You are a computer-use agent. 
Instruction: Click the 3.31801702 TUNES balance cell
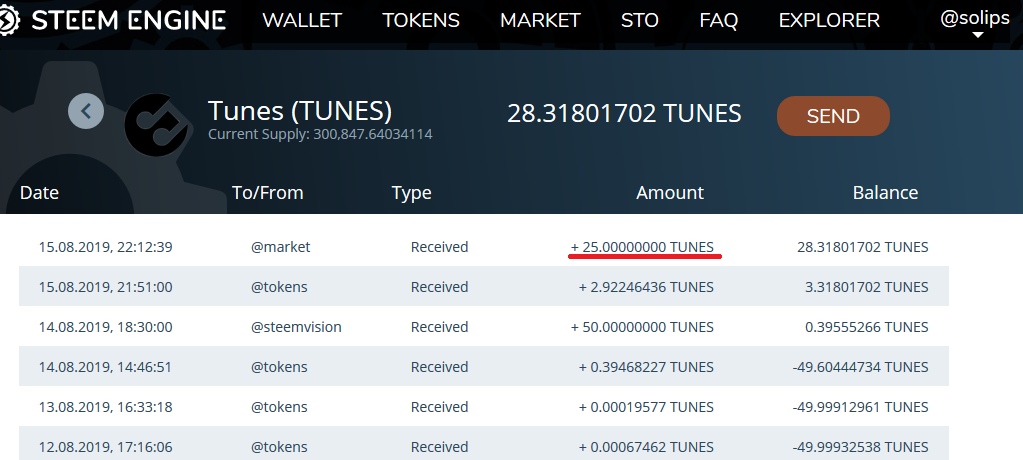pos(866,287)
